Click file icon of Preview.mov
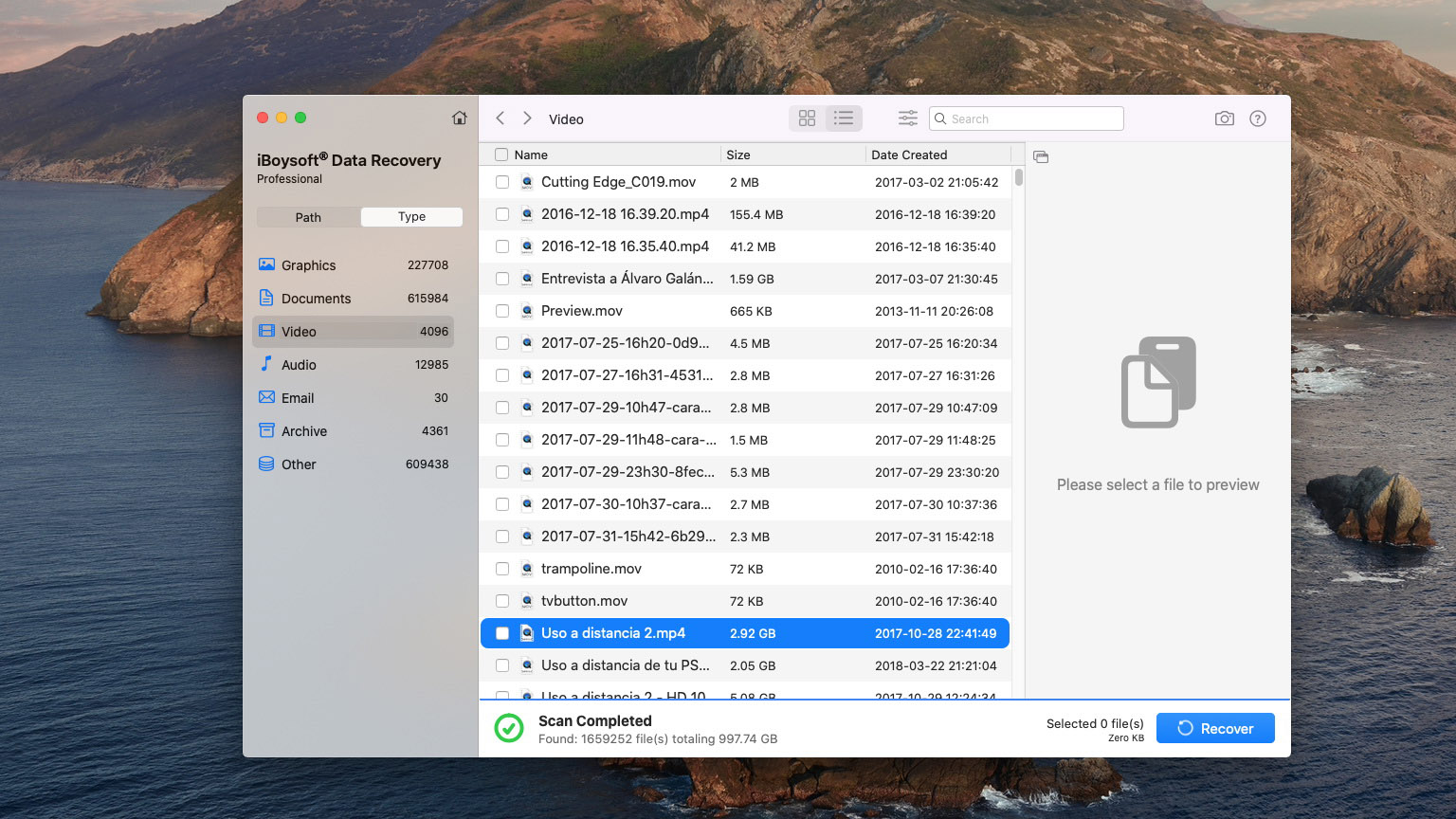 [527, 311]
